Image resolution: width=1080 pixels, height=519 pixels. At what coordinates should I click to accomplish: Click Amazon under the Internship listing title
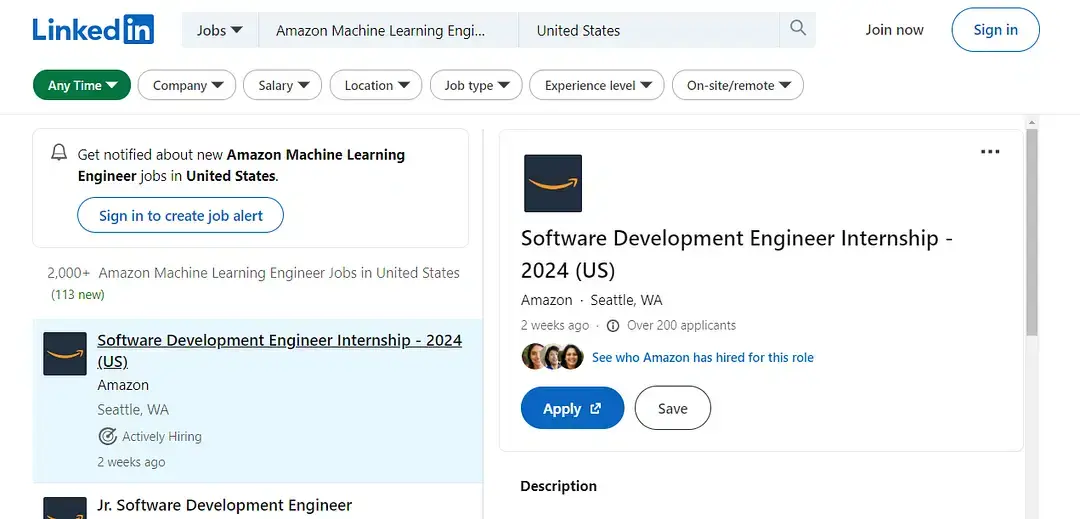click(x=123, y=385)
